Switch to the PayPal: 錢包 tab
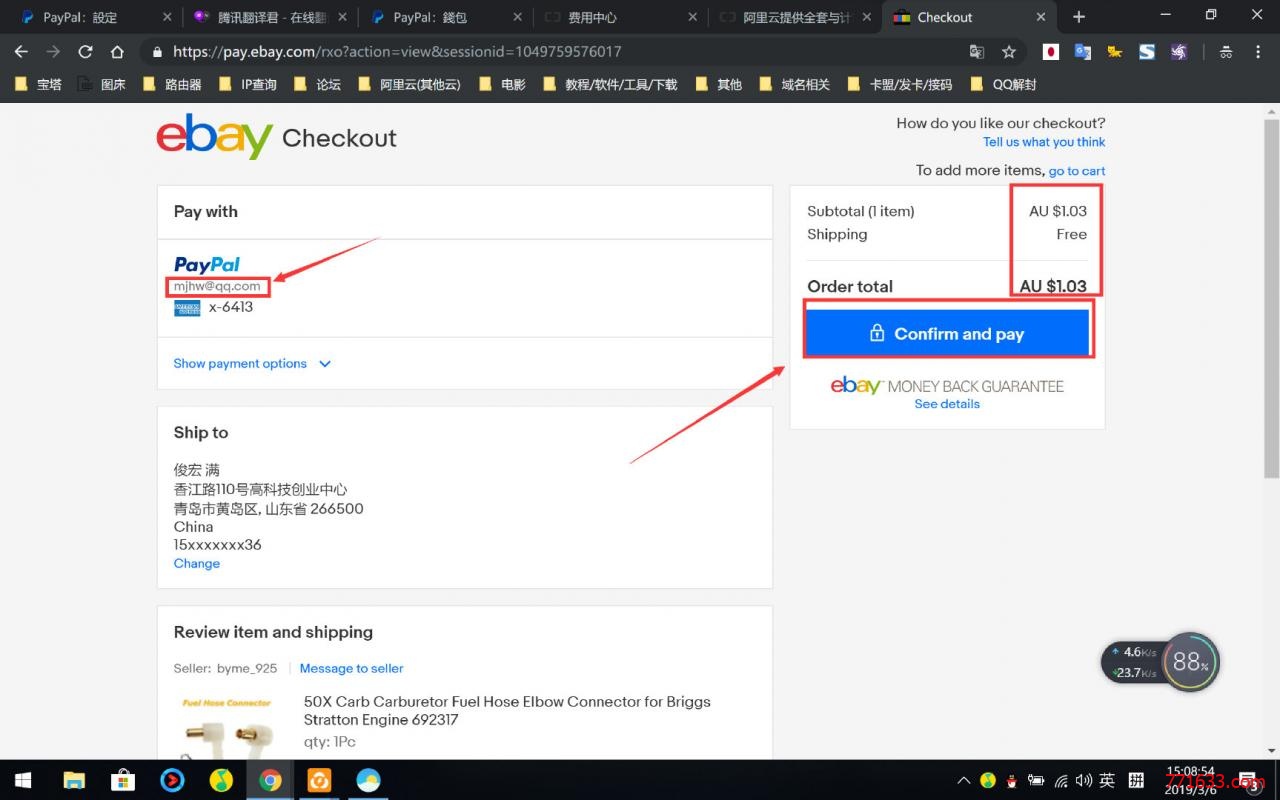Image resolution: width=1280 pixels, height=800 pixels. [x=446, y=17]
